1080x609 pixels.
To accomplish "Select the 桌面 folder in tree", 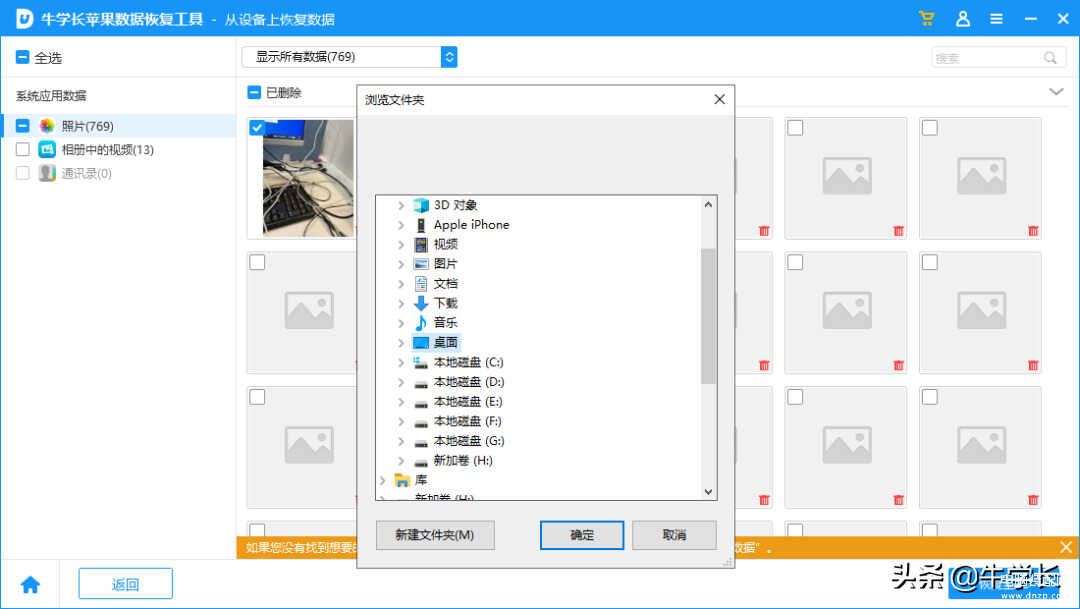I will [445, 342].
